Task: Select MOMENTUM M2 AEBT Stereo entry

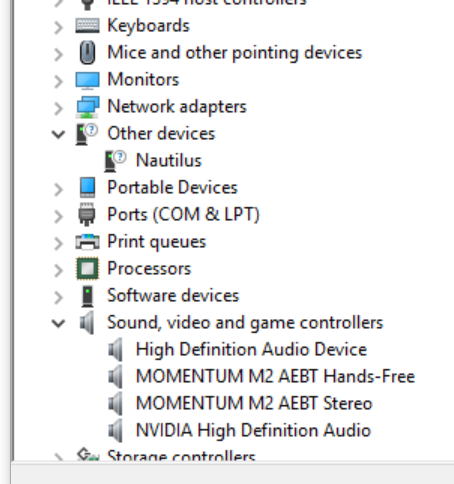Action: (254, 403)
